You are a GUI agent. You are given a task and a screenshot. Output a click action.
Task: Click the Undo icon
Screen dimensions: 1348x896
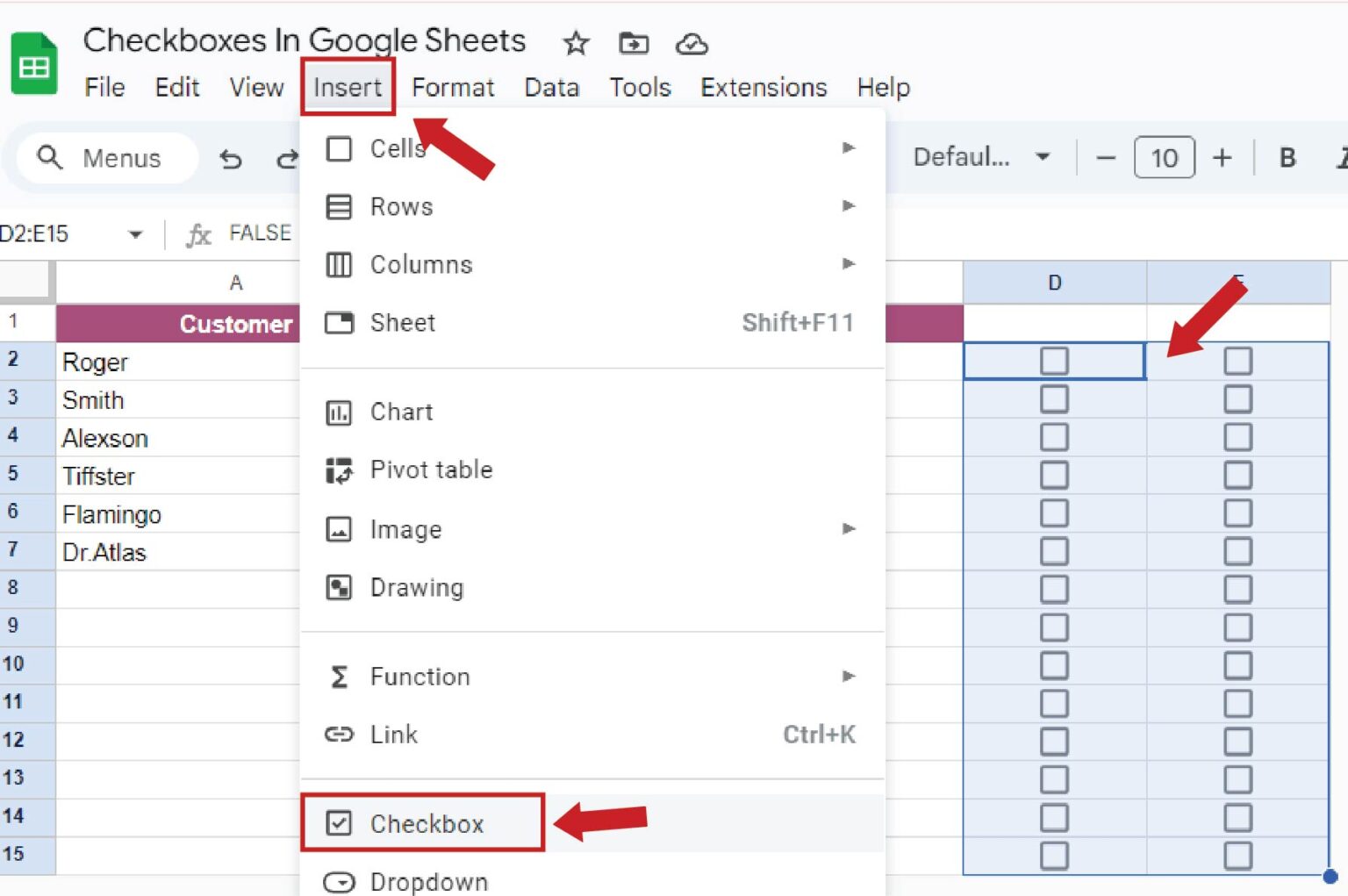click(230, 158)
